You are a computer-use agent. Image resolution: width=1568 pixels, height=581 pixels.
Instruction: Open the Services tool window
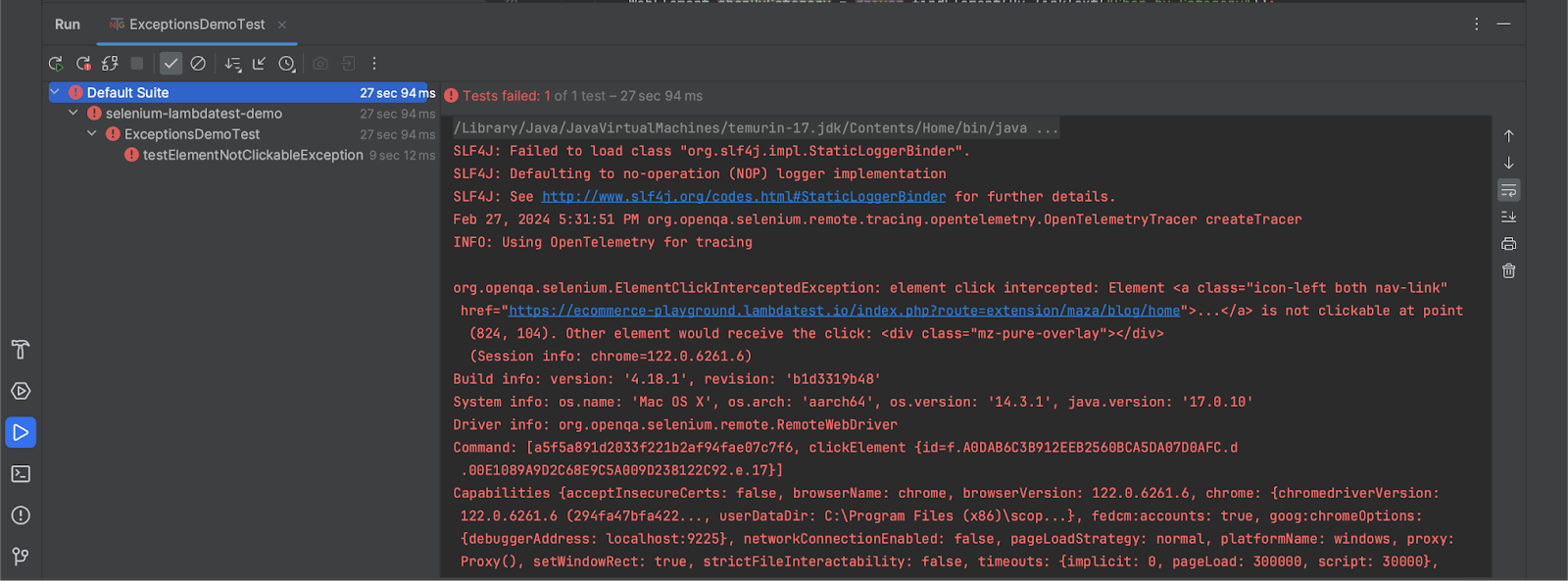21,391
